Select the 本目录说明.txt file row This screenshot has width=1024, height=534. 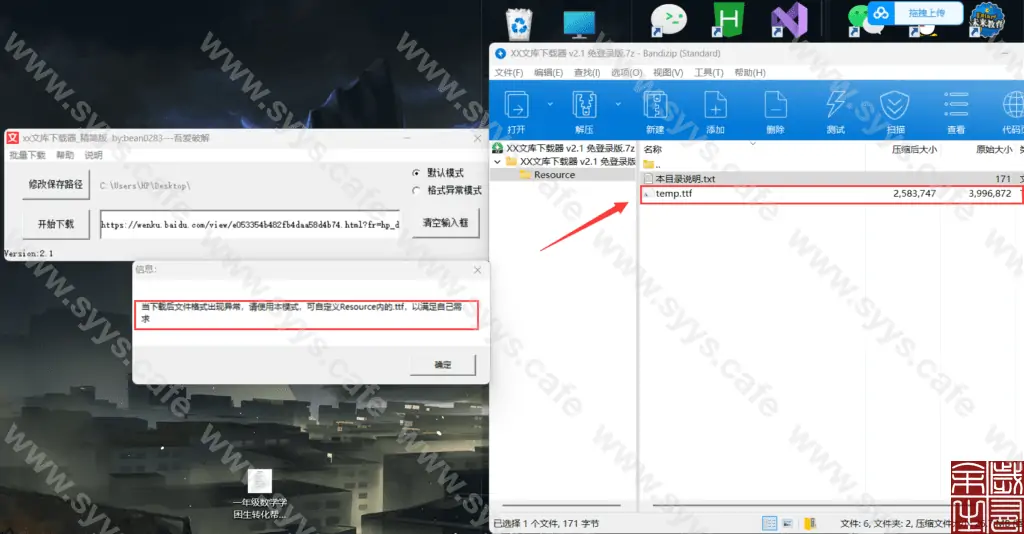tap(832, 179)
